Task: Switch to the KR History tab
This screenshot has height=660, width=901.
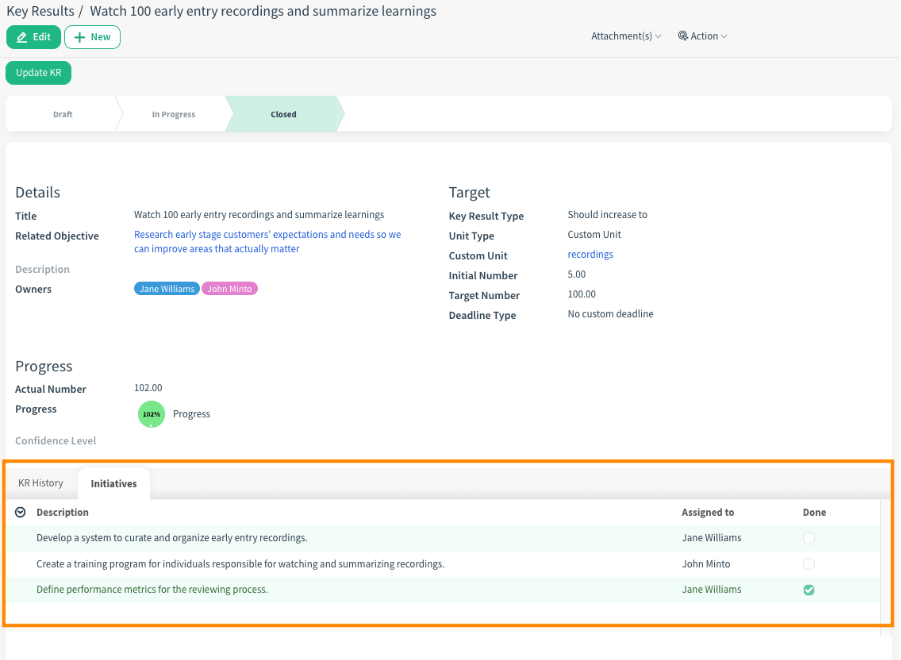Action: coord(41,483)
